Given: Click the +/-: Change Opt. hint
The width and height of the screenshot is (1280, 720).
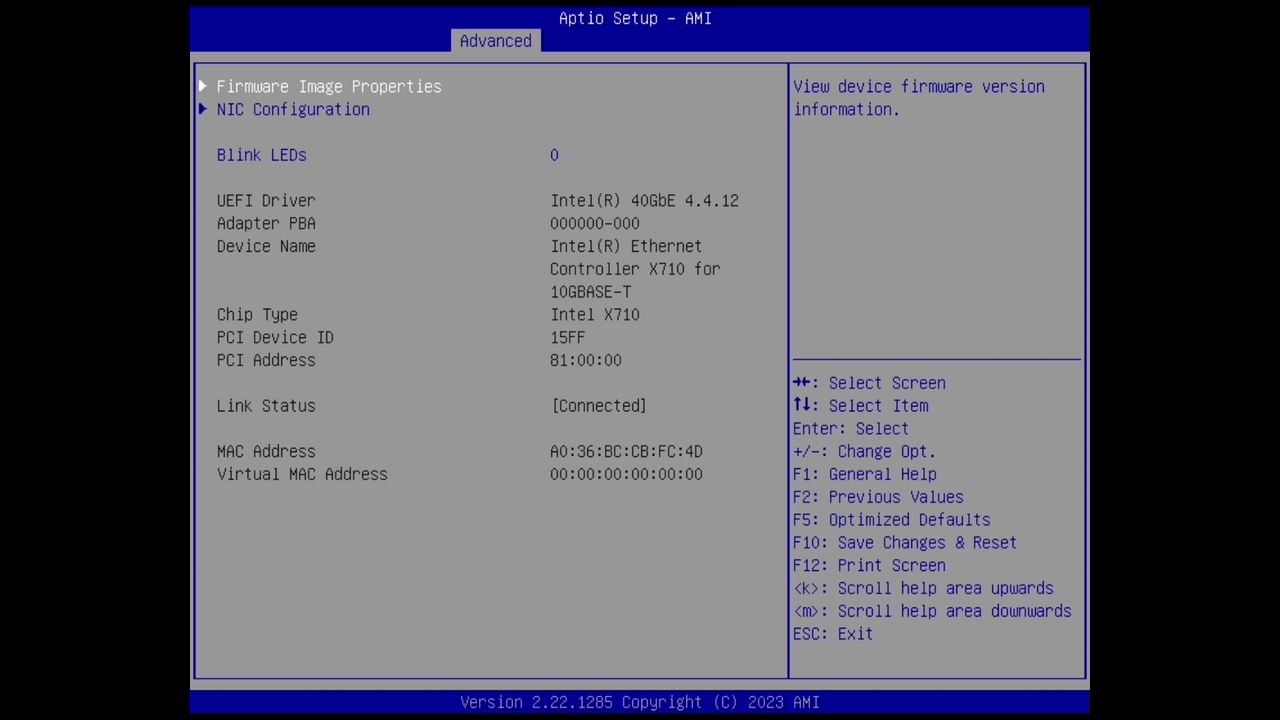Looking at the screenshot, I should (865, 452).
